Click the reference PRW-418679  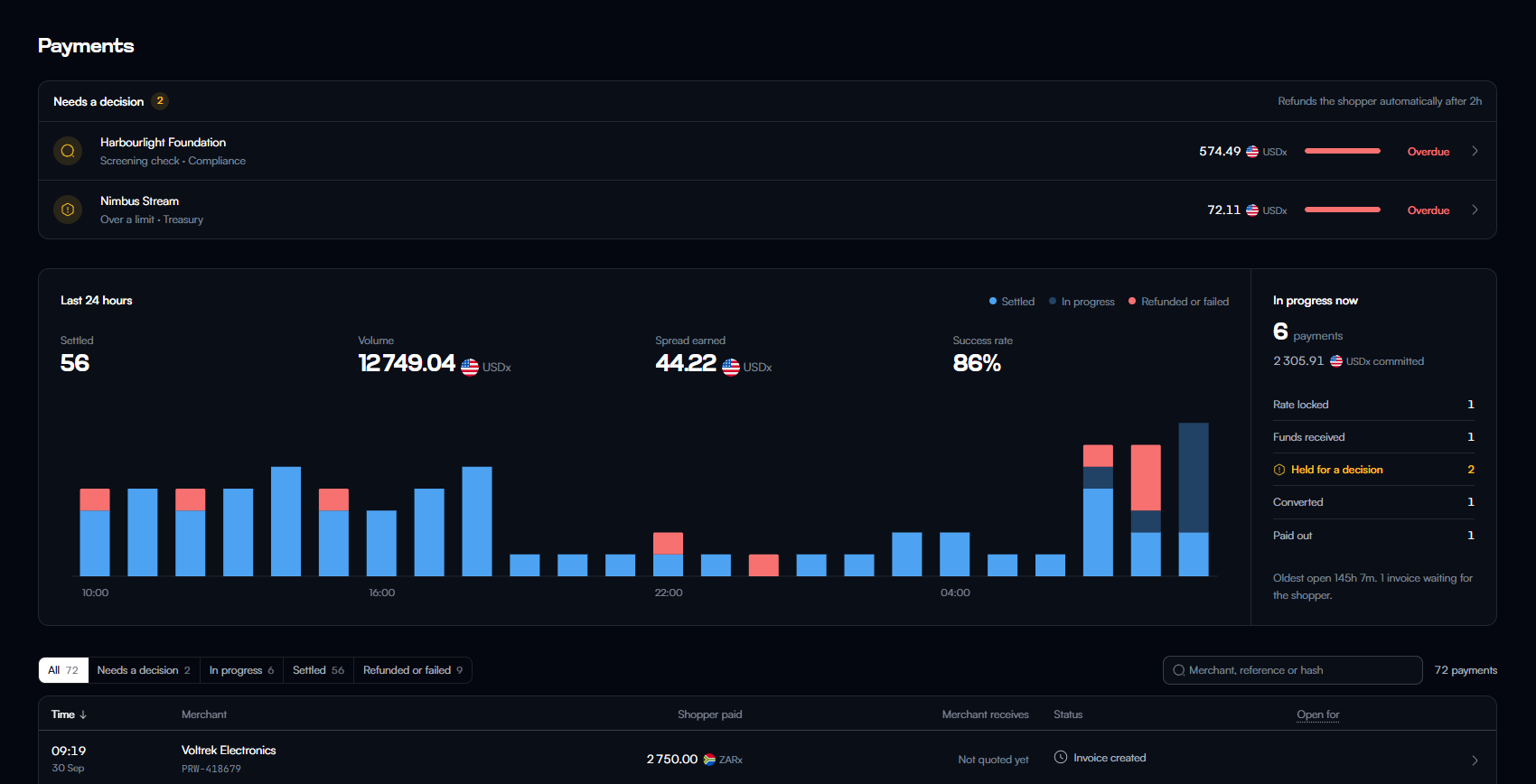pyautogui.click(x=211, y=770)
